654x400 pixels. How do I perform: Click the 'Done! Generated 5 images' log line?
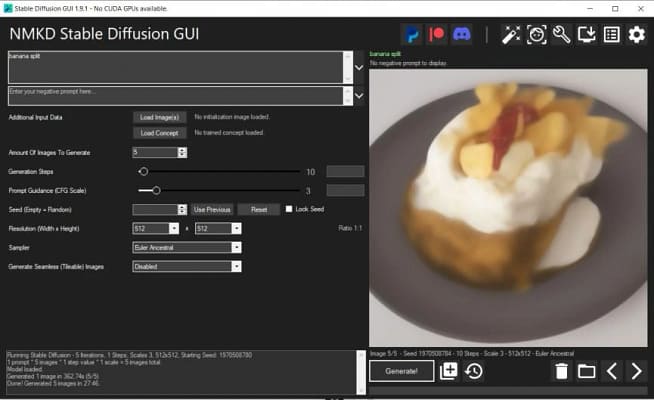tap(53, 383)
